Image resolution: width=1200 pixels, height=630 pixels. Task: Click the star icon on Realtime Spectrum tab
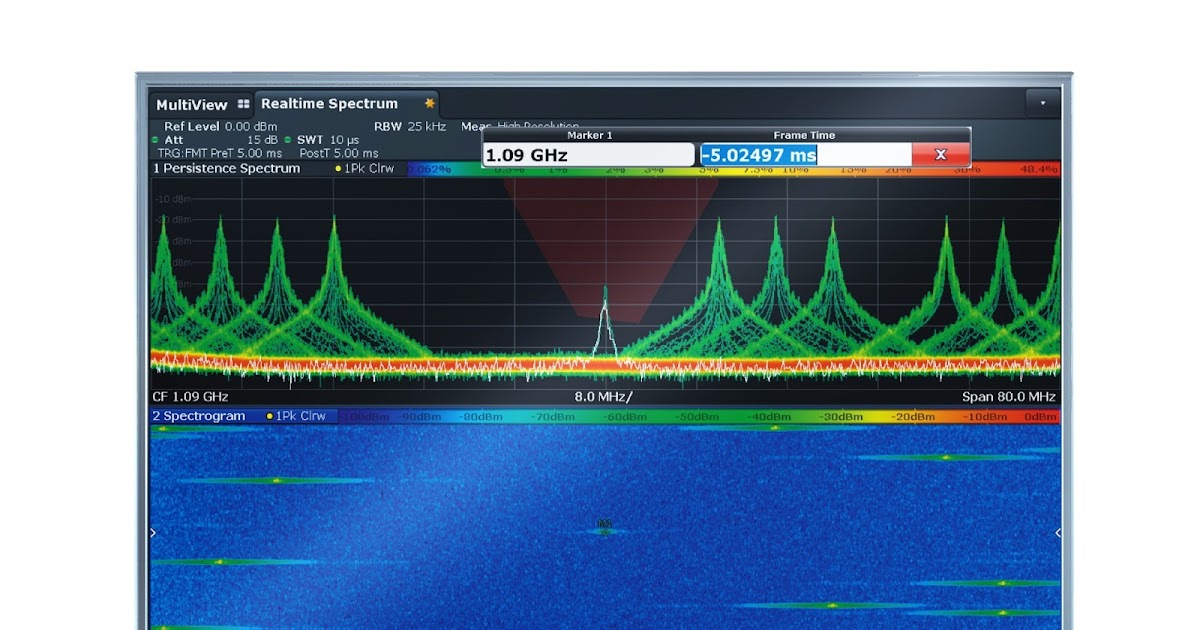coord(430,103)
